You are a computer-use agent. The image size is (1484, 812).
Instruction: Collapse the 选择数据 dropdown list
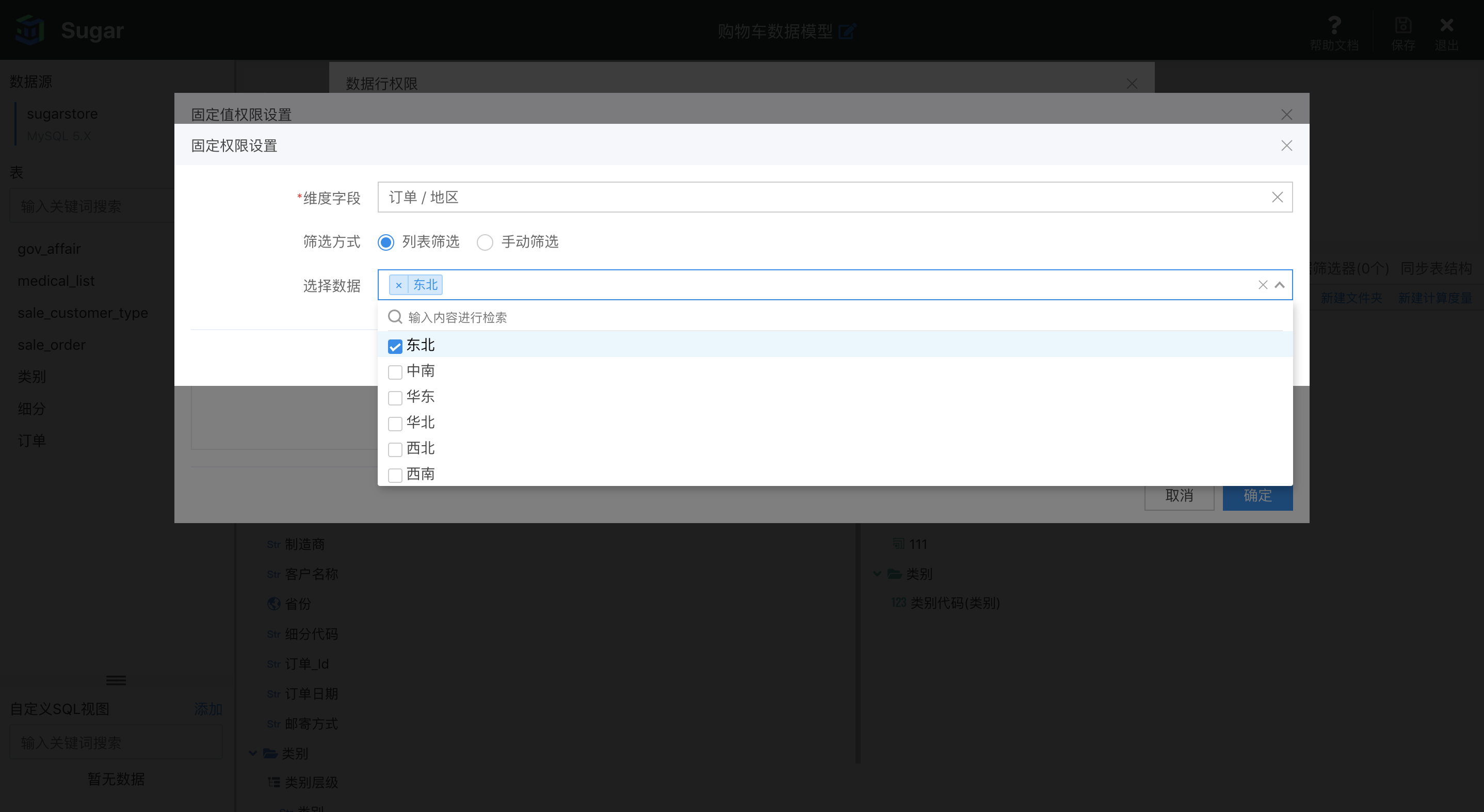point(1280,285)
